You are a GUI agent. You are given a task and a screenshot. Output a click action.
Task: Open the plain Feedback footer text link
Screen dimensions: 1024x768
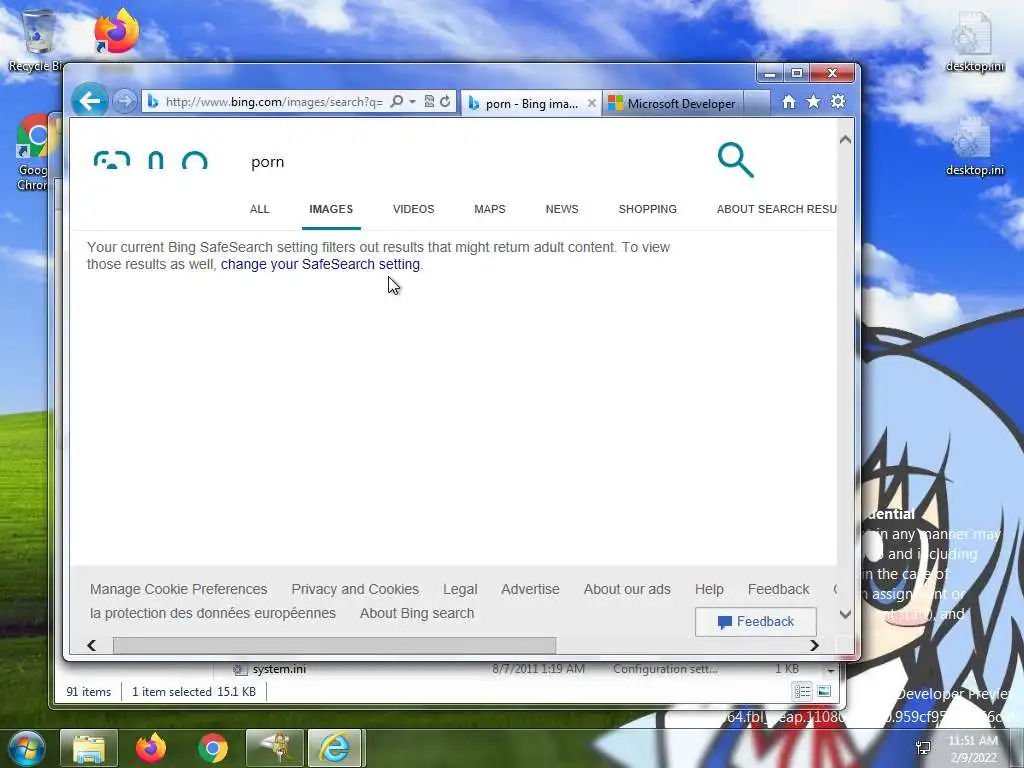coord(778,589)
